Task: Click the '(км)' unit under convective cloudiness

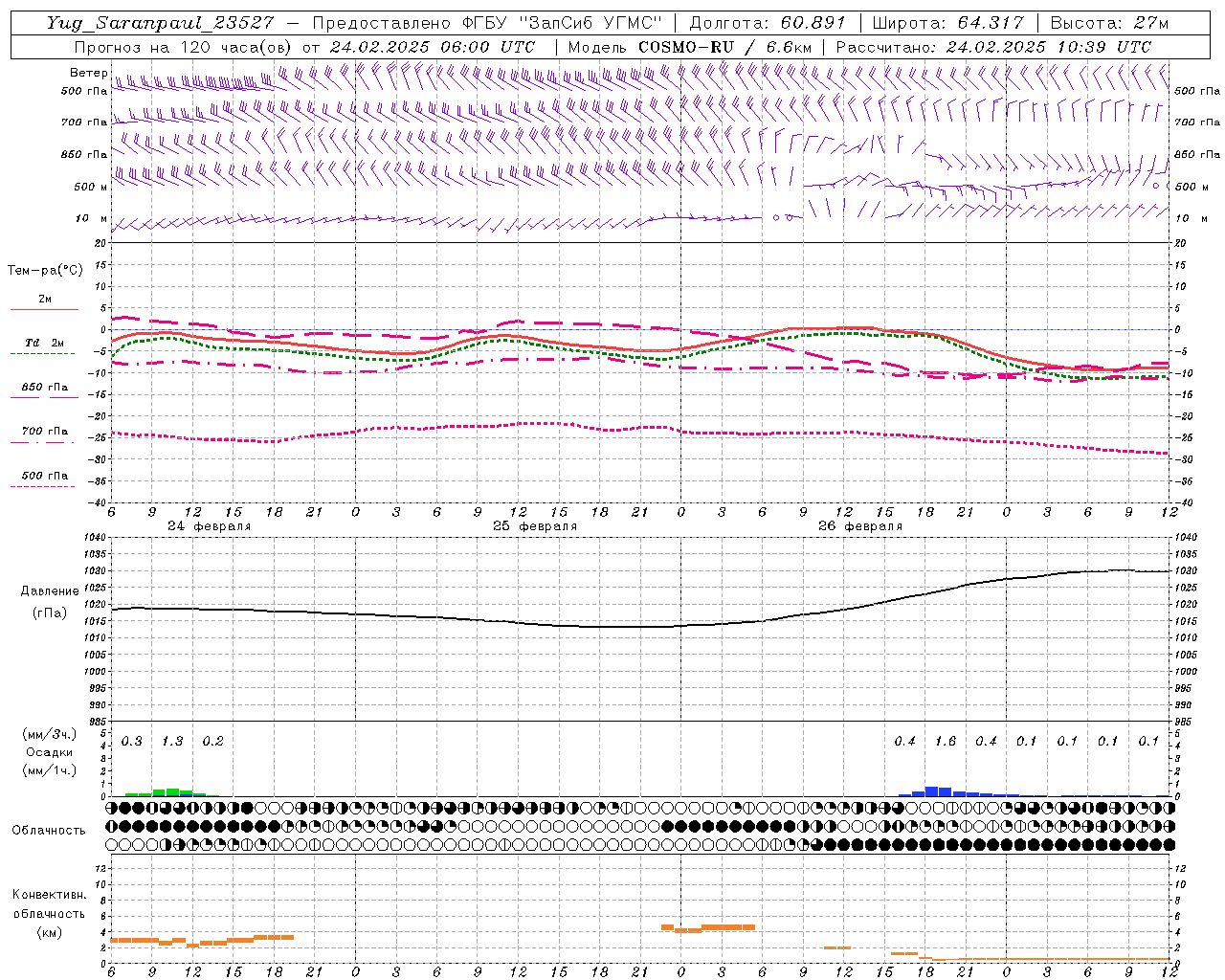Action: click(50, 932)
